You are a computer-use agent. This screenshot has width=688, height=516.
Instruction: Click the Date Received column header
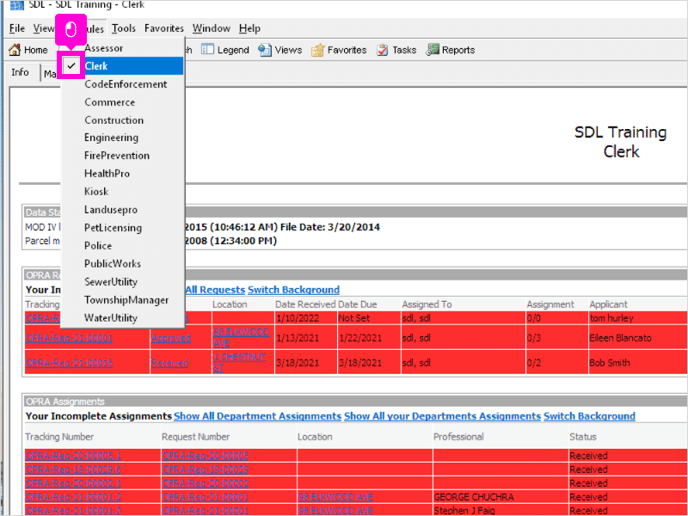click(x=305, y=305)
